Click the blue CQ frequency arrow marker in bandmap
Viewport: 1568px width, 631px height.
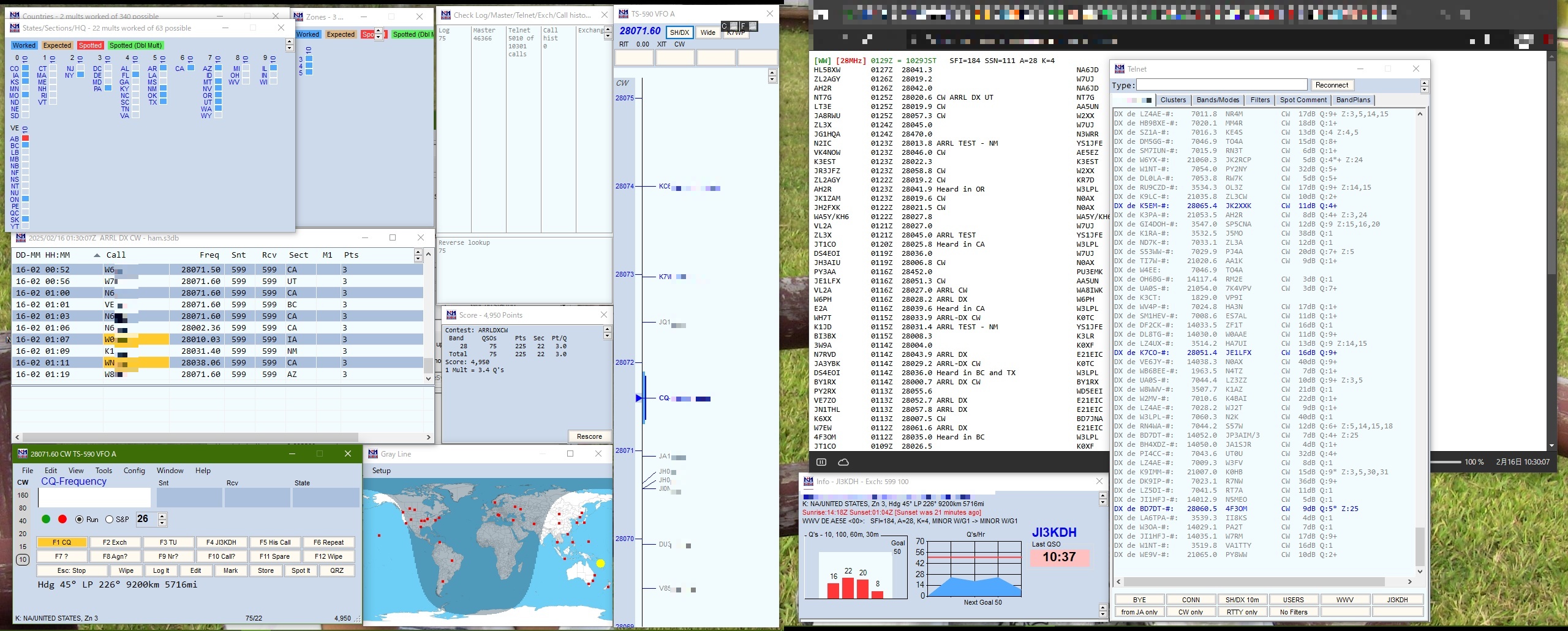(x=639, y=398)
